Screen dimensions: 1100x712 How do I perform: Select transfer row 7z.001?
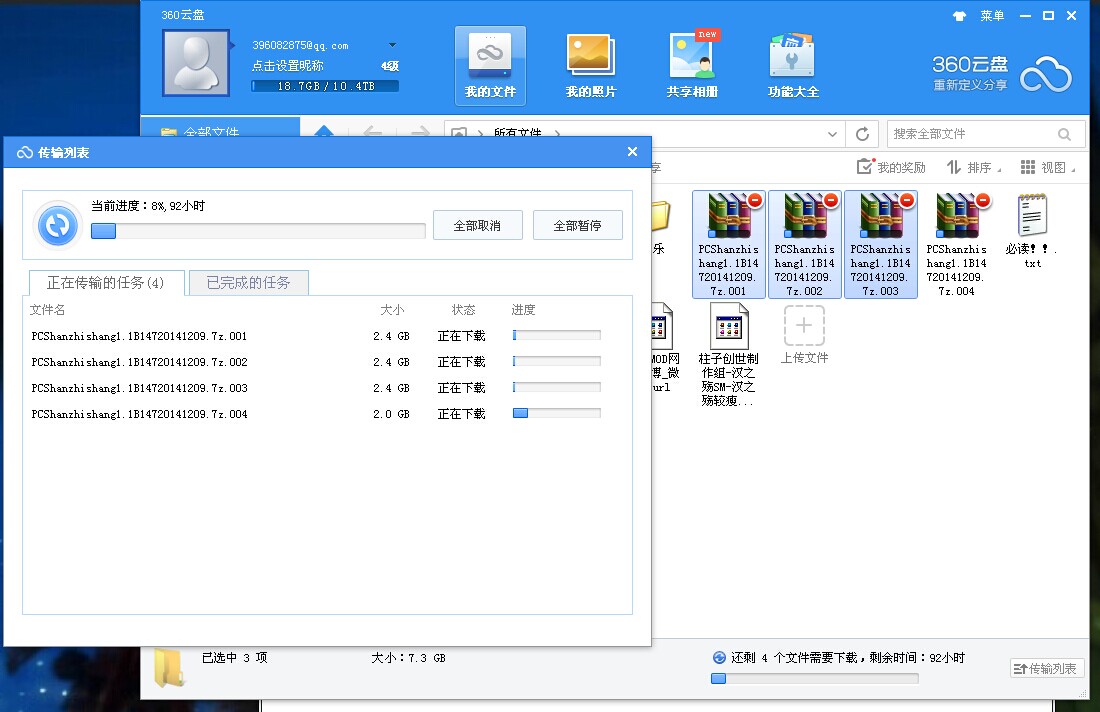click(x=327, y=336)
